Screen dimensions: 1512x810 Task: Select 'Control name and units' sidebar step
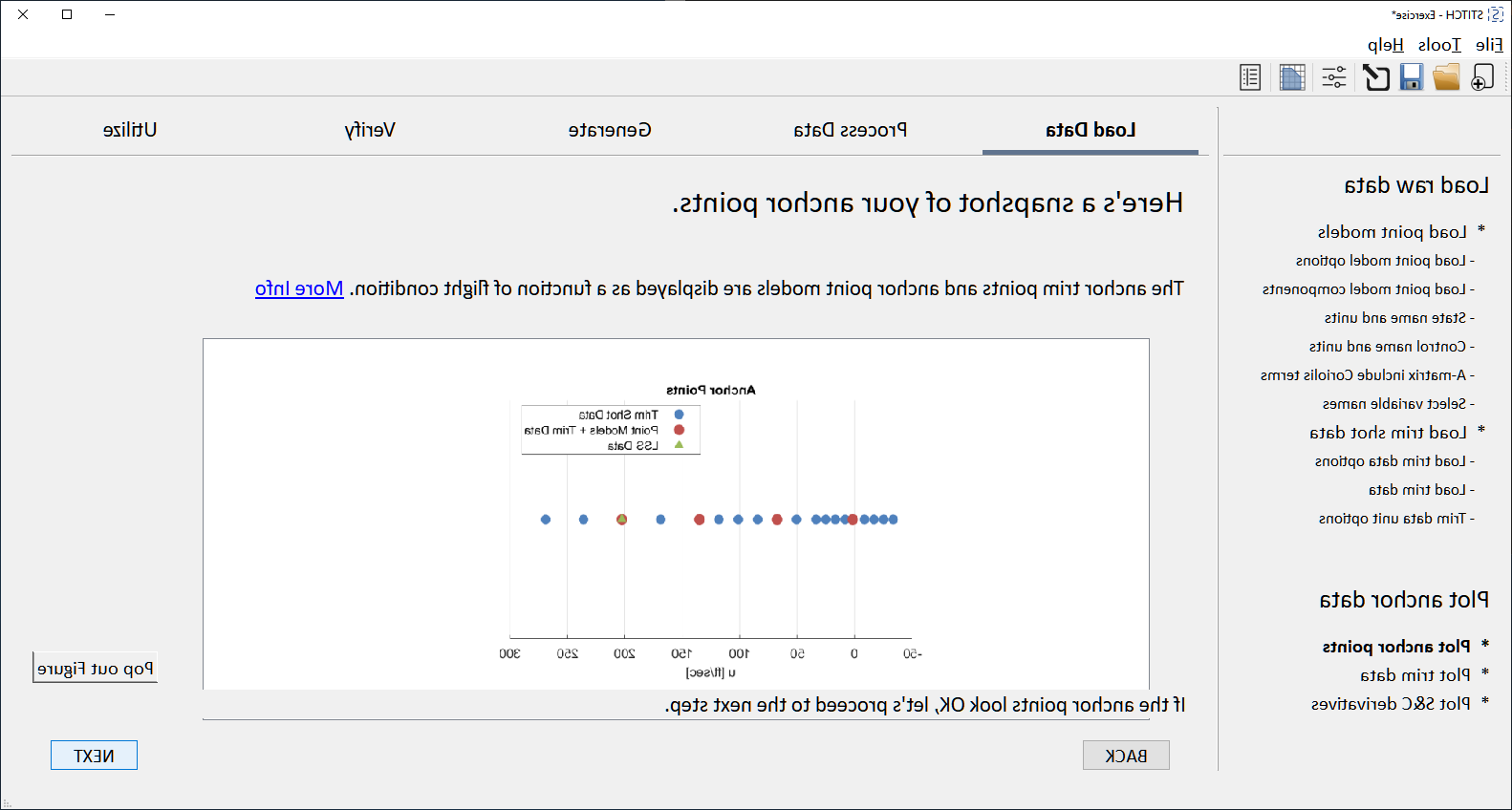(1392, 347)
